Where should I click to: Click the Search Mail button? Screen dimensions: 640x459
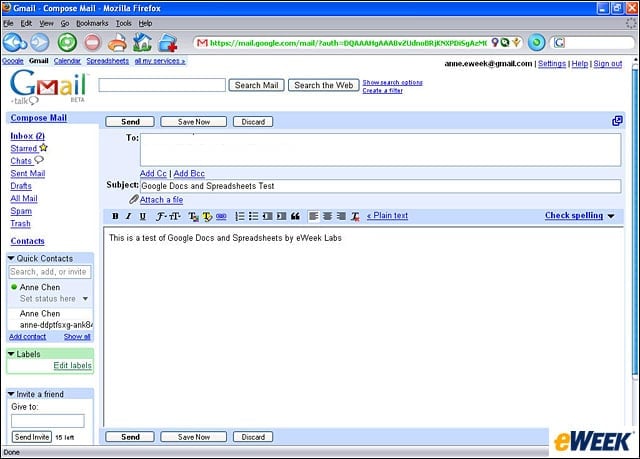pyautogui.click(x=256, y=85)
